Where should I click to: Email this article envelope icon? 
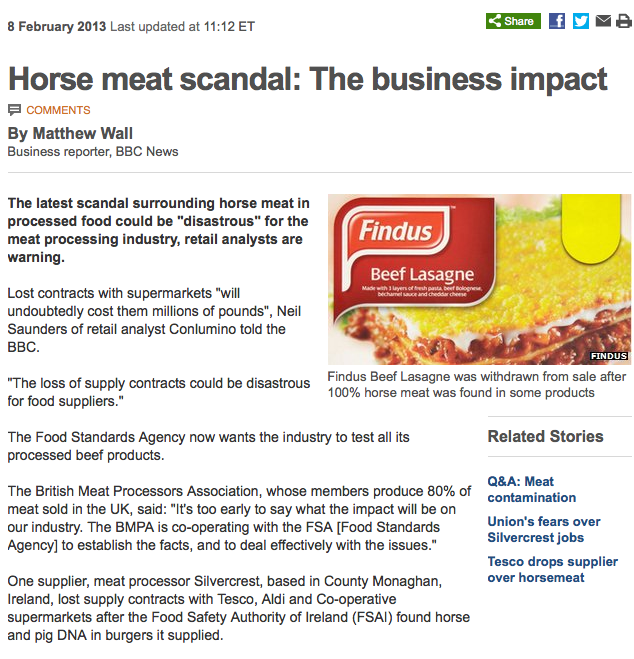(603, 21)
